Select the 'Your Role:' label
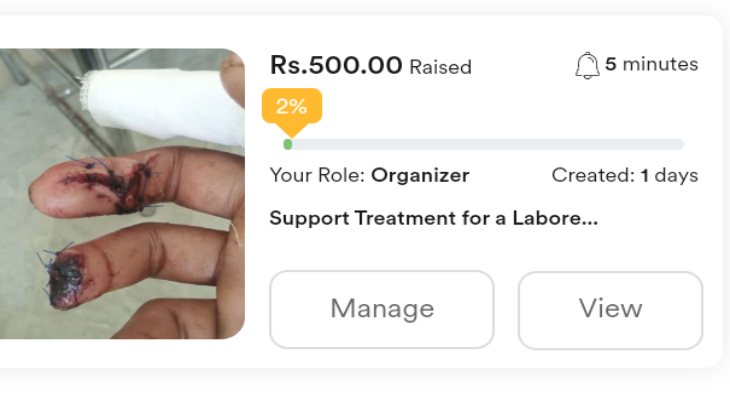This screenshot has width=730, height=412. click(318, 176)
